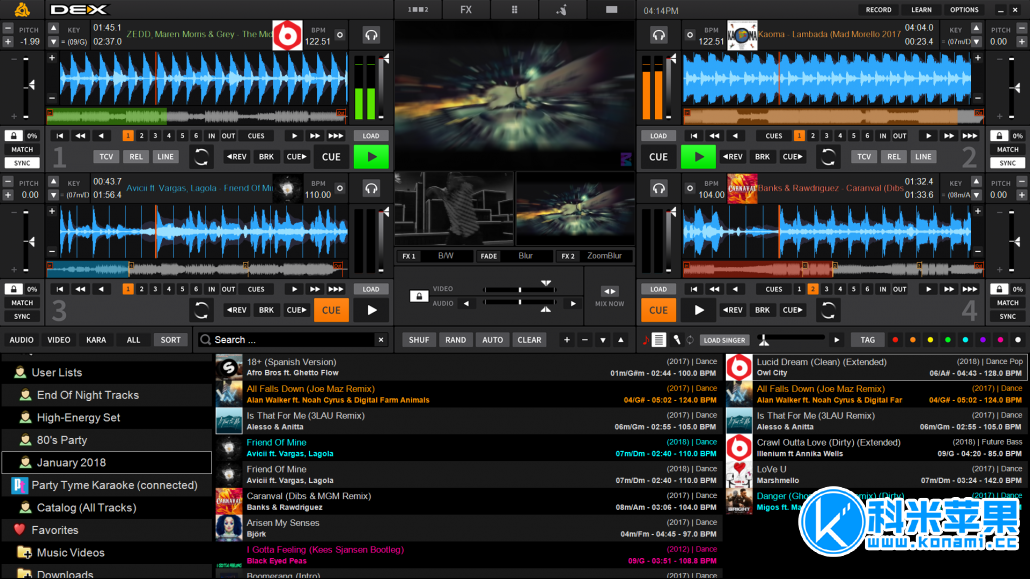
Task: Click the TAG button
Action: pos(868,340)
